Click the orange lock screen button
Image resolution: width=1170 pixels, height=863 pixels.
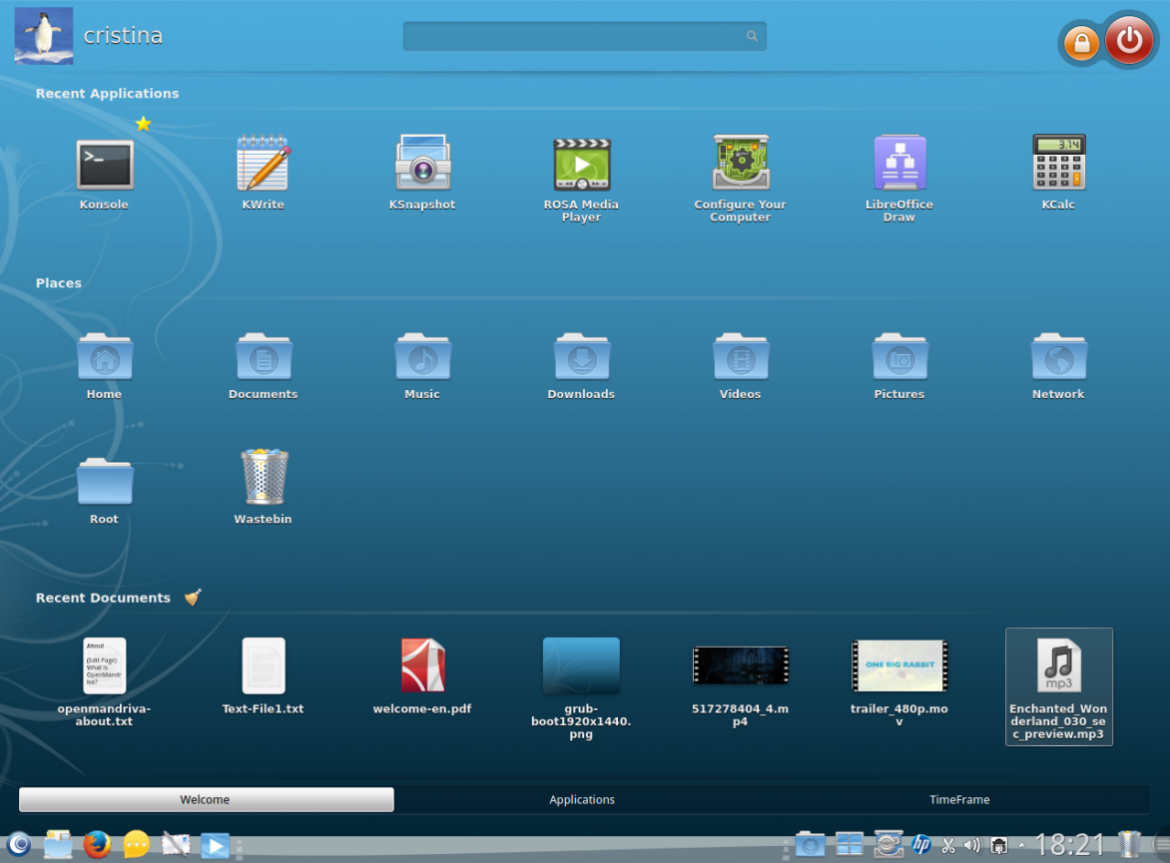[x=1081, y=43]
